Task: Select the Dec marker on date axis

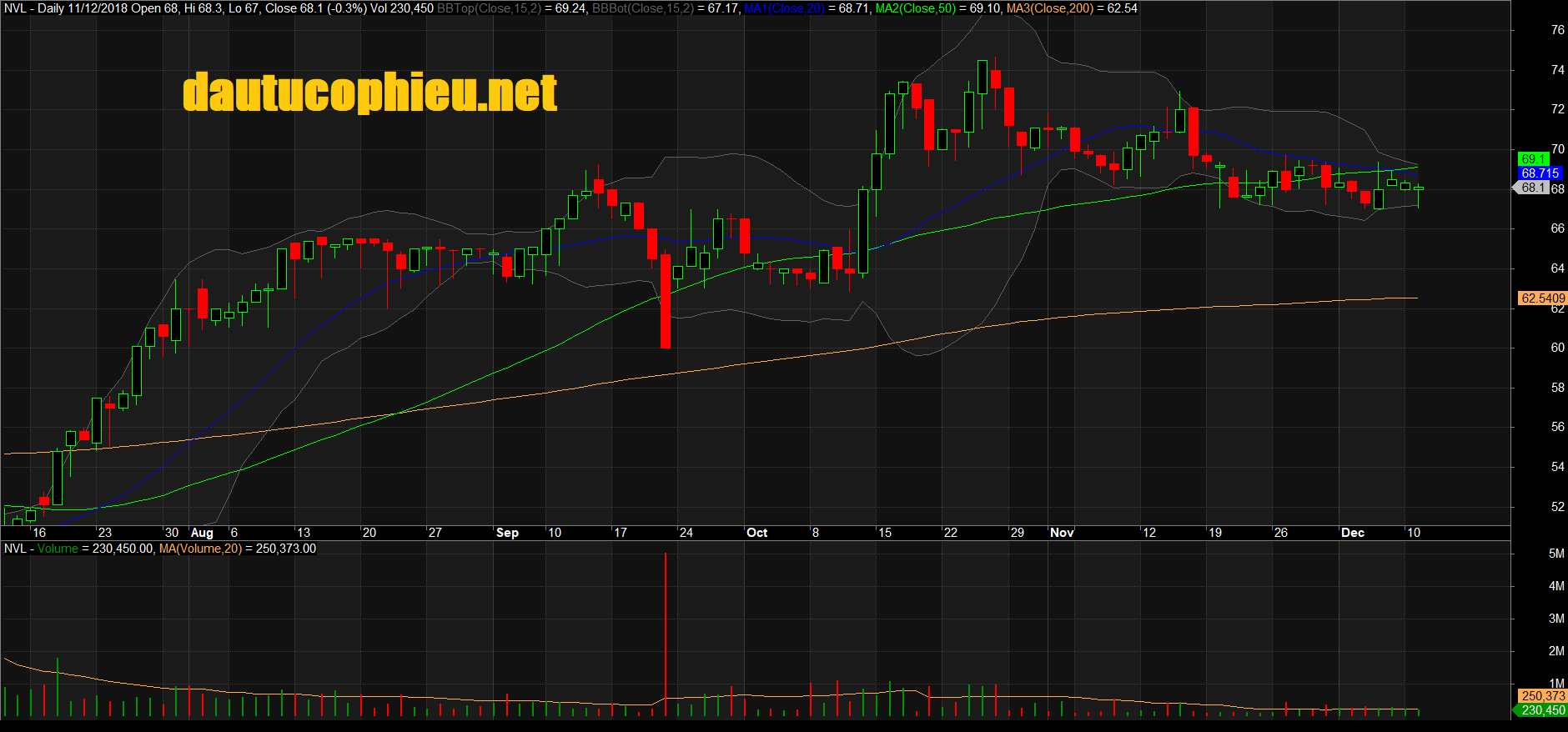Action: [x=1352, y=533]
